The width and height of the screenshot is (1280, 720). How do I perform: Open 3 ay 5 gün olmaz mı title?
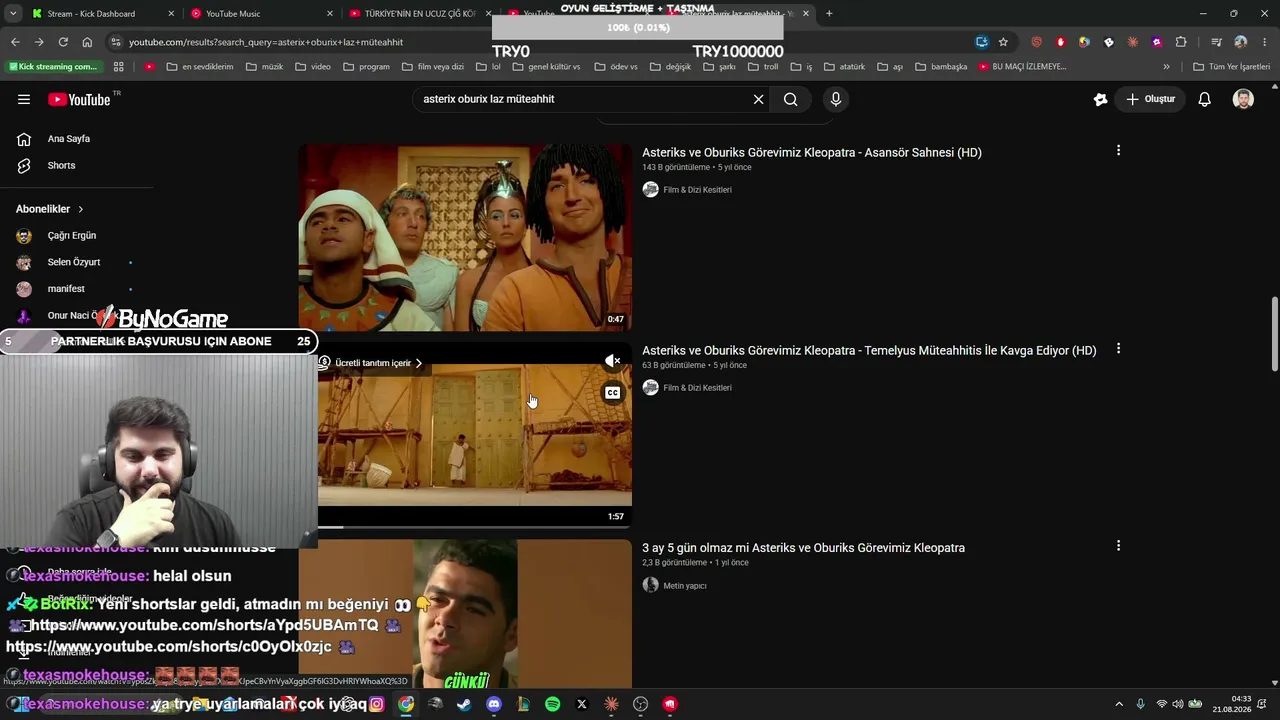pos(803,548)
